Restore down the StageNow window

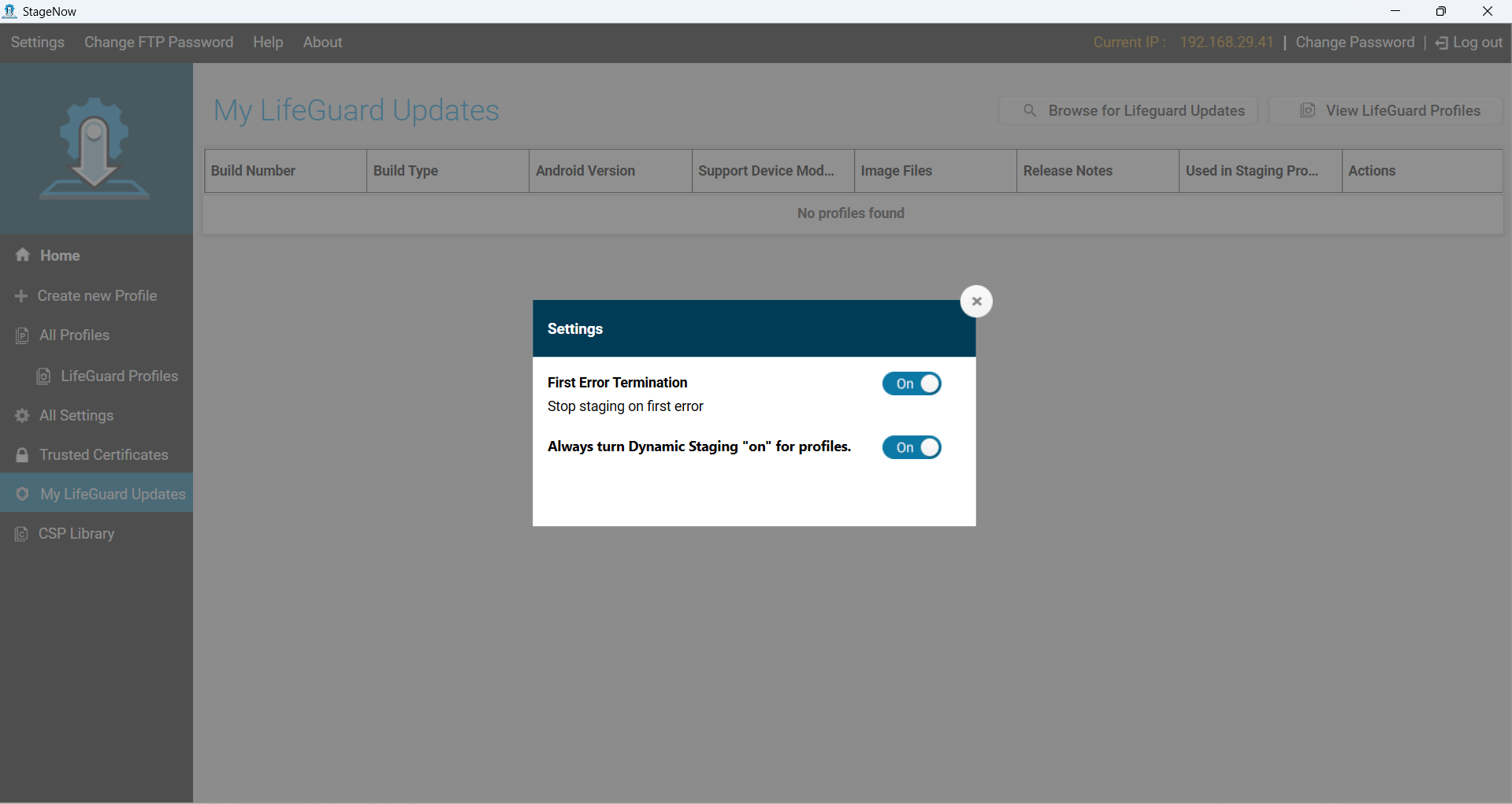coord(1441,11)
